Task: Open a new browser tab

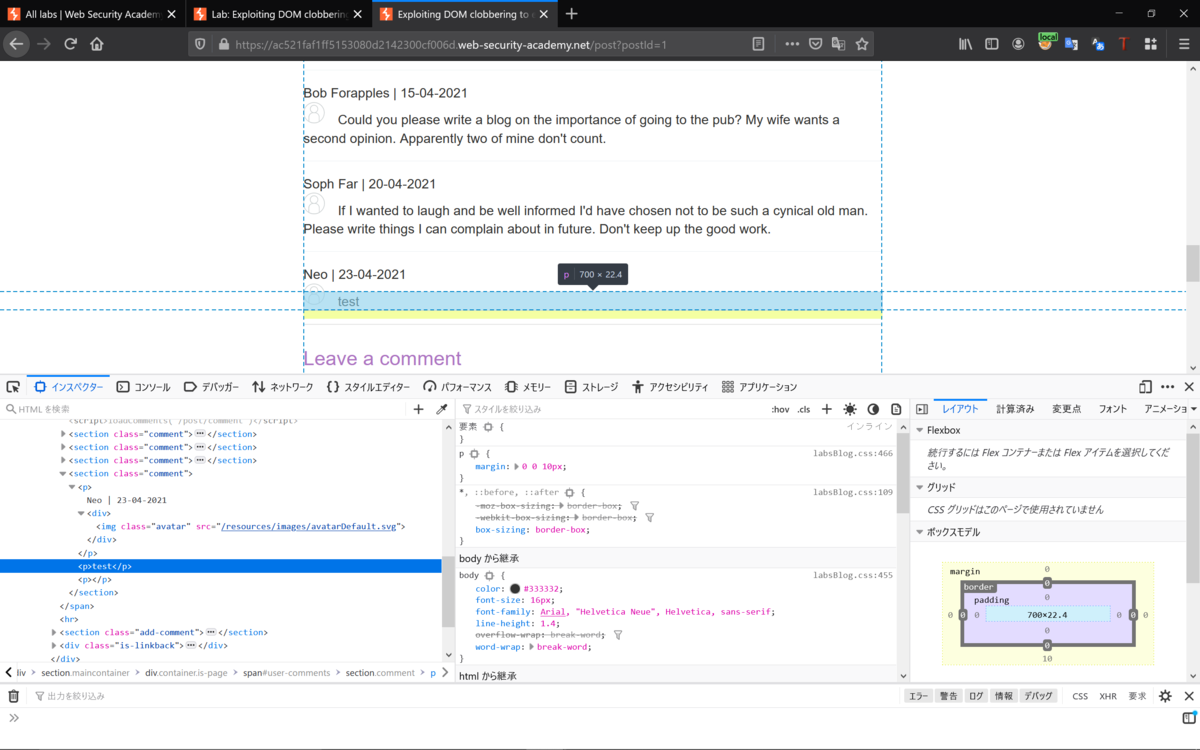Action: [571, 14]
